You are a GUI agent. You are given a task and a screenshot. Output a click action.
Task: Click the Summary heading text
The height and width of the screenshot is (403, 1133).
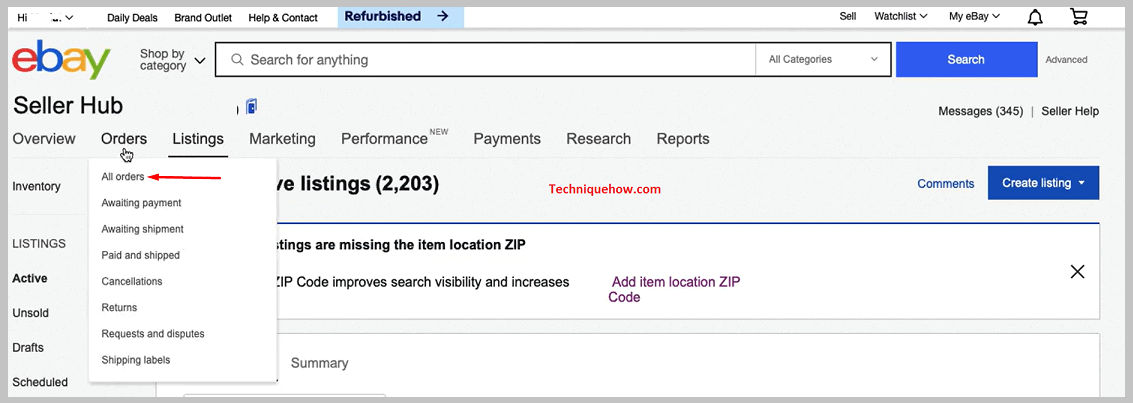[319, 363]
